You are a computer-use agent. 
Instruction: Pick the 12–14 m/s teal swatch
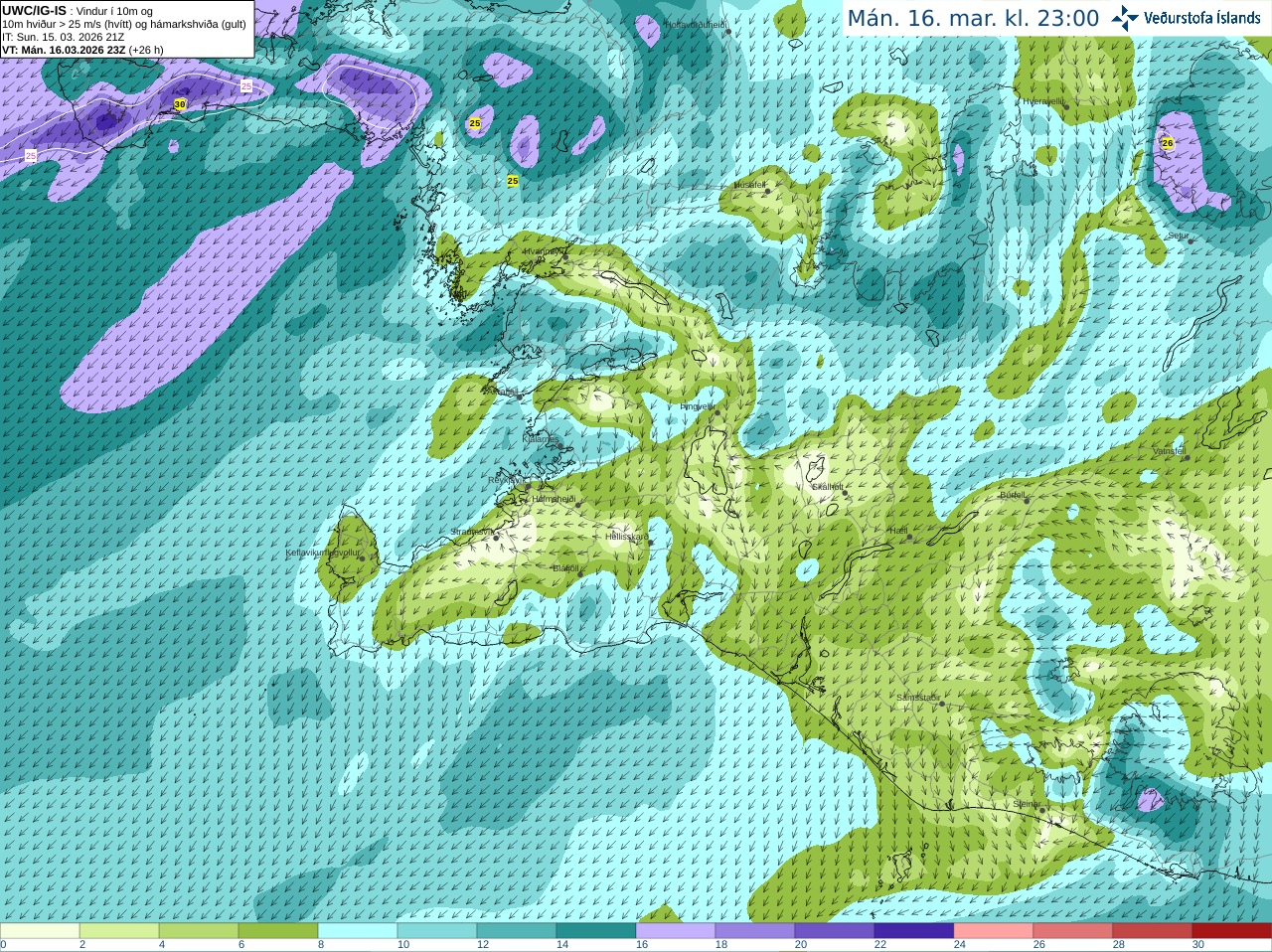point(517,931)
